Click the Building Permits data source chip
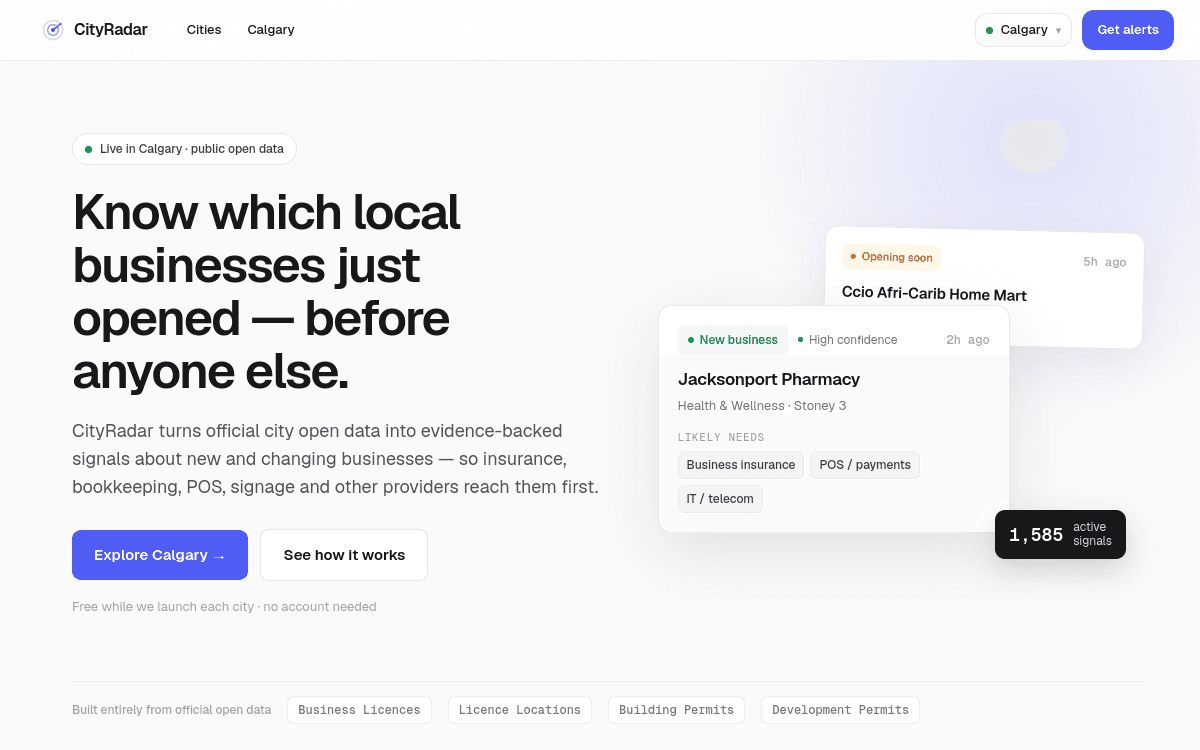 click(x=676, y=710)
